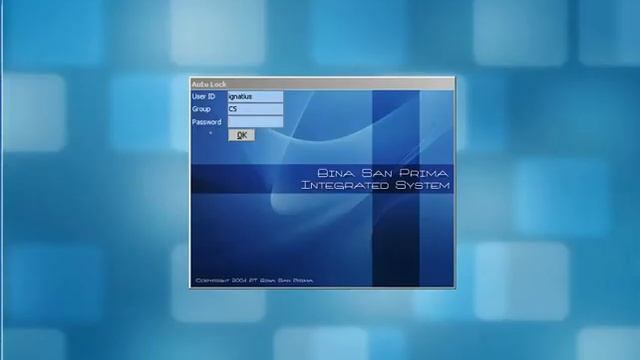
Task: Click the Group label text
Action: tap(201, 109)
